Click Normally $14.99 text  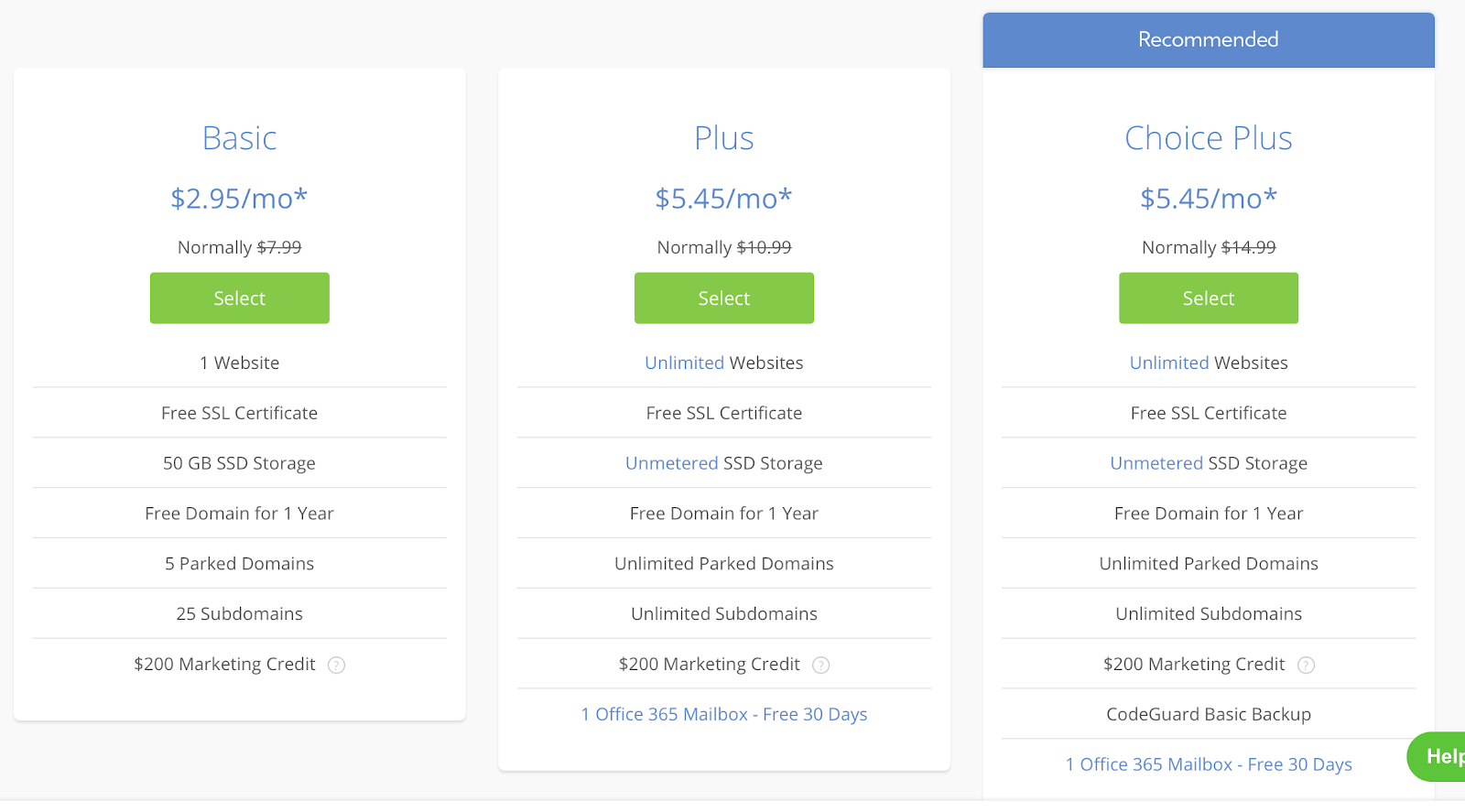click(1209, 247)
